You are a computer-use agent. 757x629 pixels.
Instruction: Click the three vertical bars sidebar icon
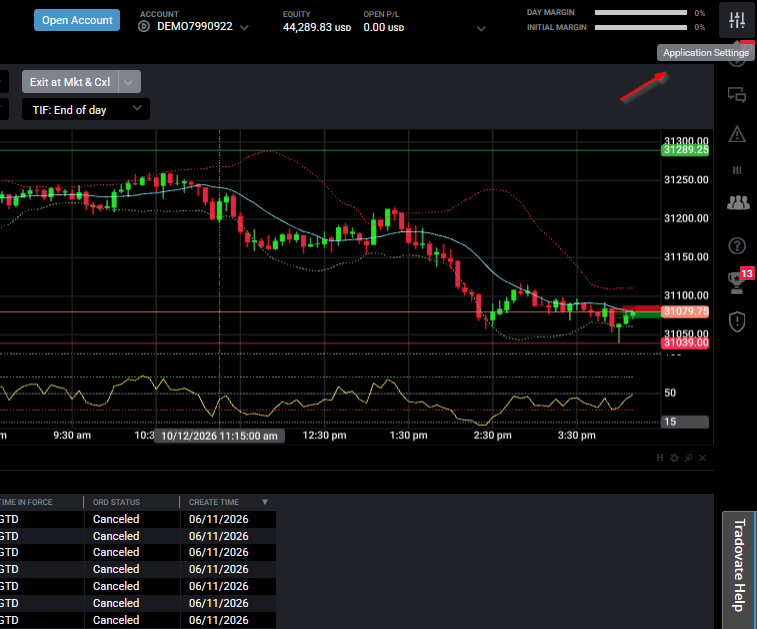pos(737,170)
